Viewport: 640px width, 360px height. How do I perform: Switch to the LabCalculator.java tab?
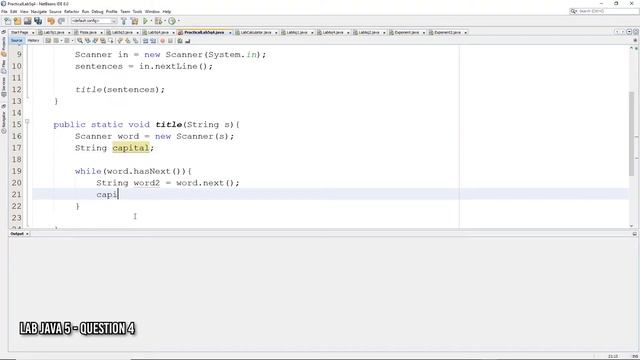[x=256, y=32]
